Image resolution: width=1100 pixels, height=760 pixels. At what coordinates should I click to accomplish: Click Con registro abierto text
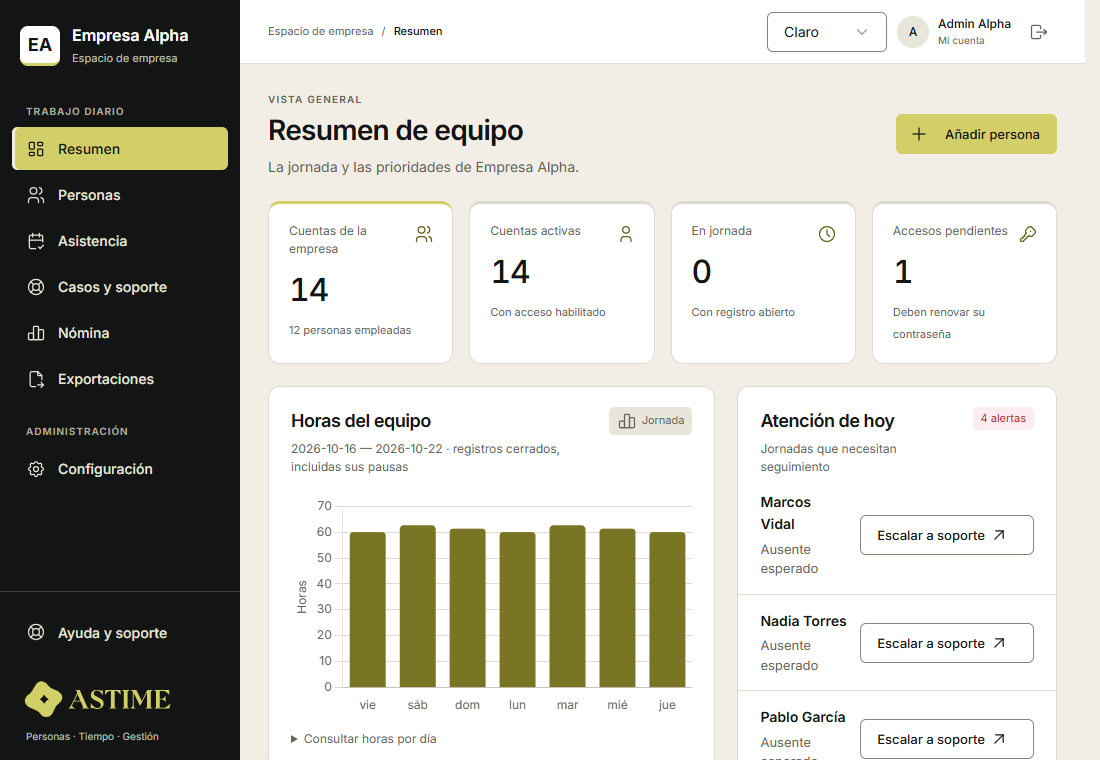(743, 312)
